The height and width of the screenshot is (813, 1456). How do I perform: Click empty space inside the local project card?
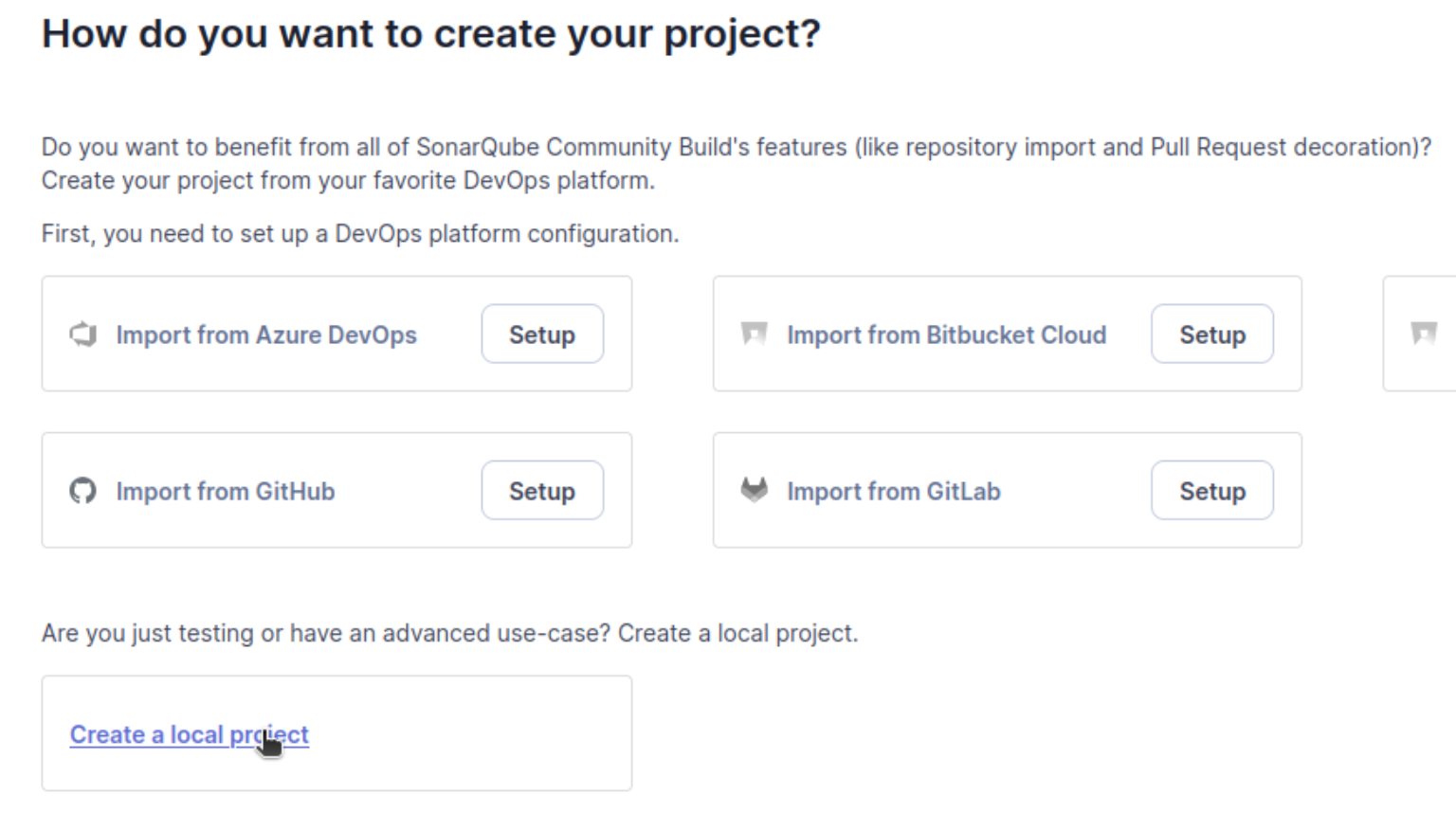coord(474,733)
